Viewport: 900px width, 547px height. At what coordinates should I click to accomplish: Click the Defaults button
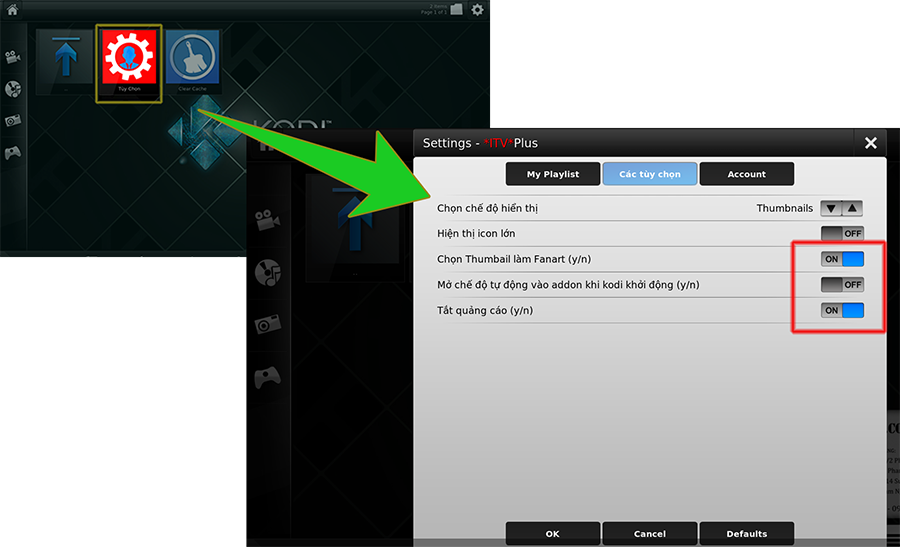coord(747,534)
